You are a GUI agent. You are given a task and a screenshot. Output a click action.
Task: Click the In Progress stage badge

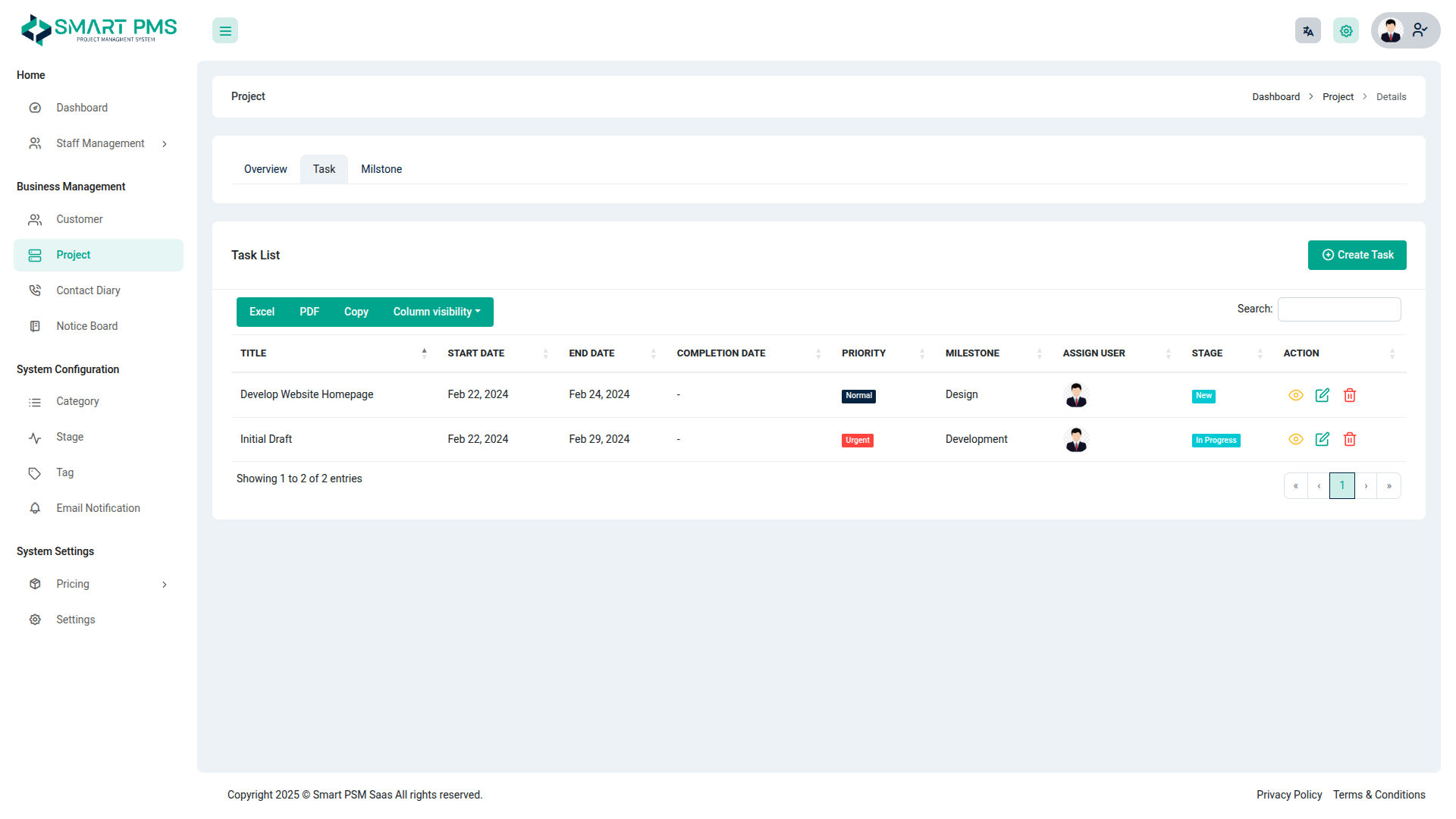pyautogui.click(x=1216, y=440)
